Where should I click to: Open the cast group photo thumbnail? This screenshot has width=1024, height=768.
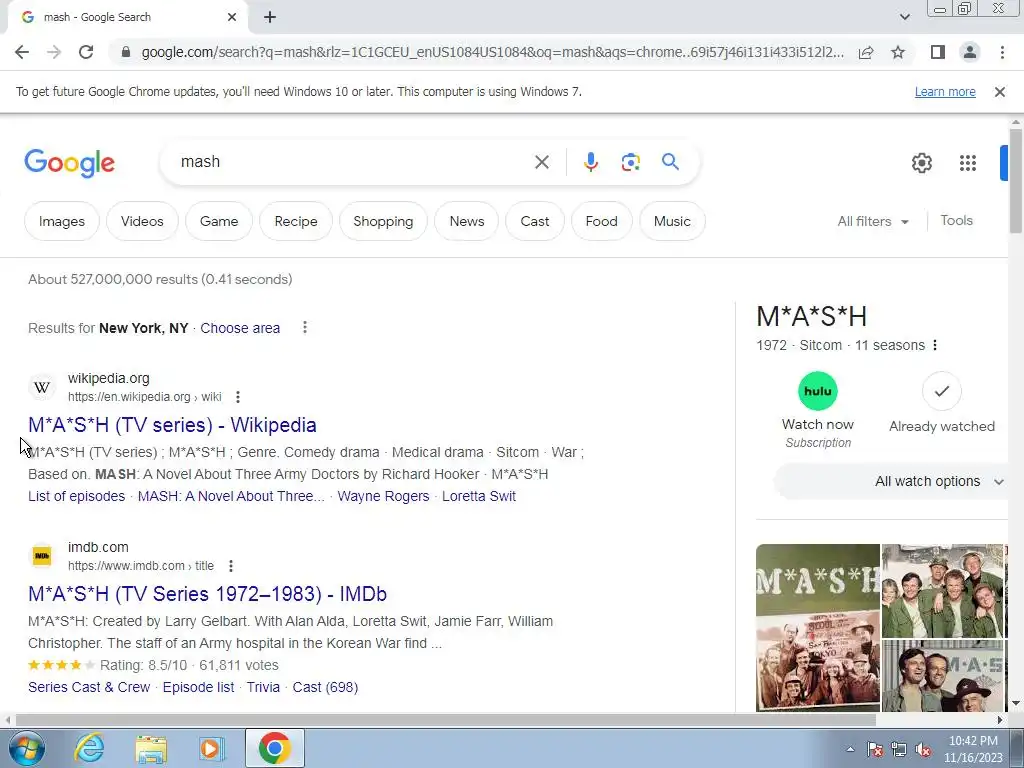(942, 590)
